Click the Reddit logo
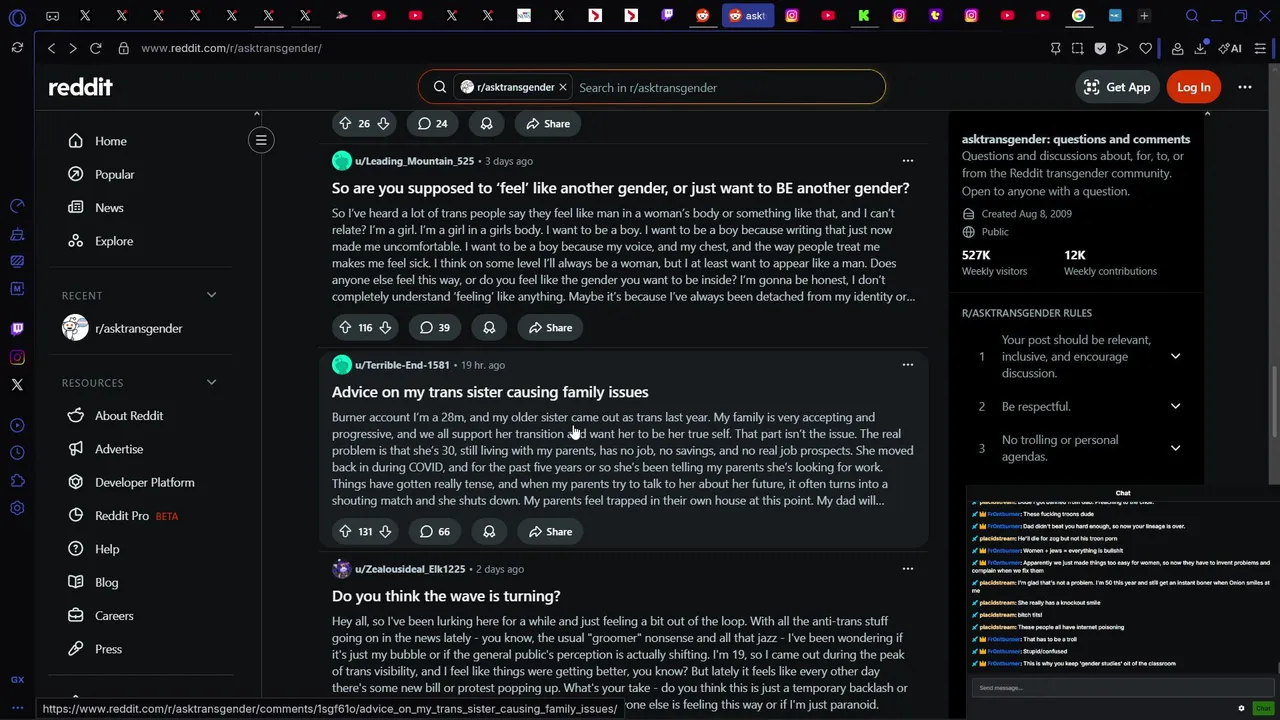This screenshot has height=720, width=1280. point(80,87)
